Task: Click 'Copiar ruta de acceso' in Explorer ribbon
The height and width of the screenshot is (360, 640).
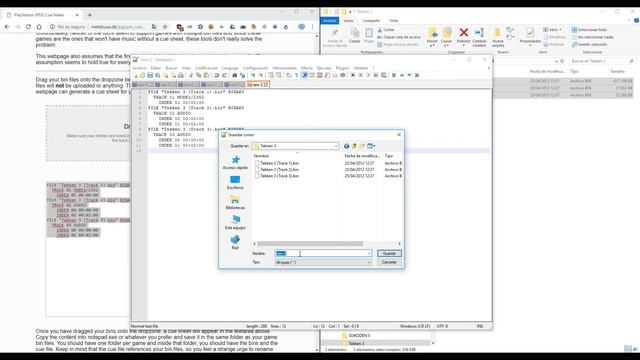Action: pos(399,37)
